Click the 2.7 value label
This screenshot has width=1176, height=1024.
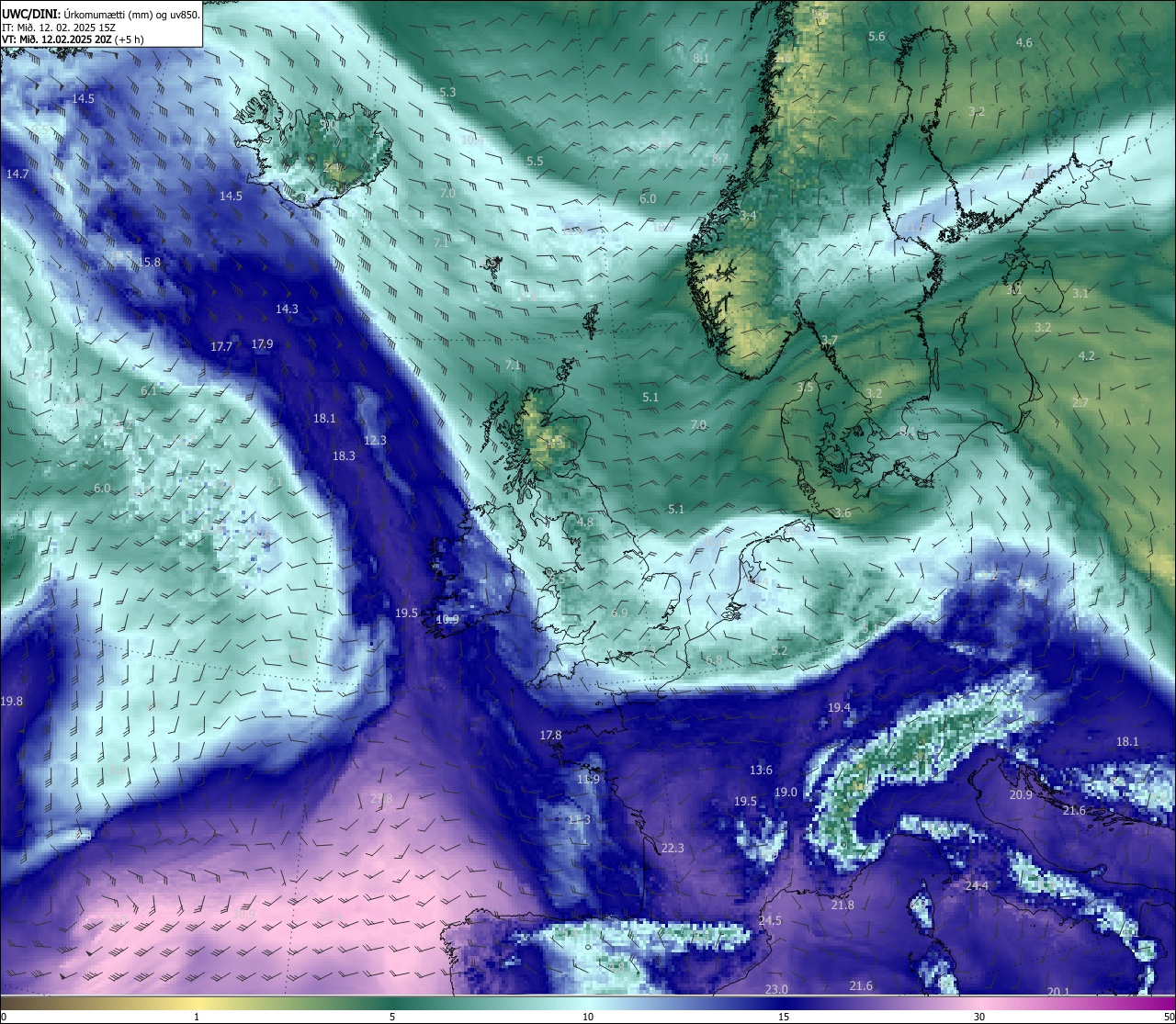coord(1080,402)
